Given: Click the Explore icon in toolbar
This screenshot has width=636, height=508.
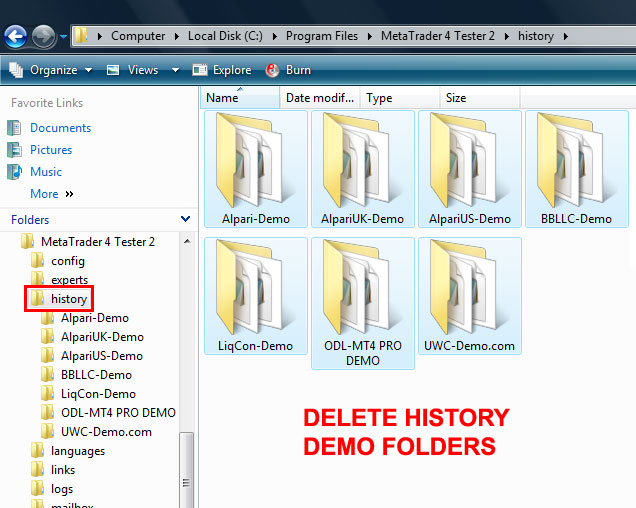Looking at the screenshot, I should (200, 70).
